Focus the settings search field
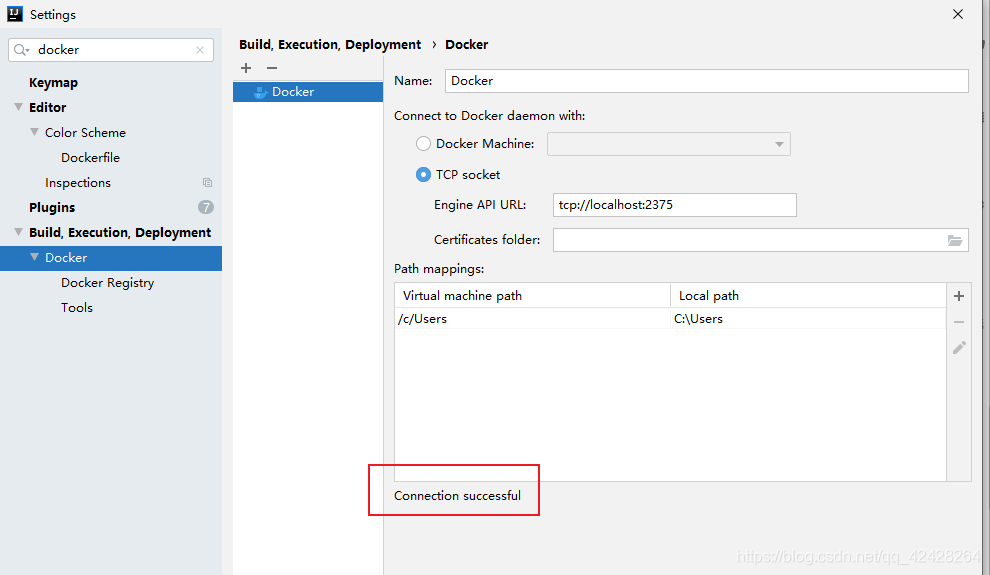The image size is (990, 575). [x=111, y=50]
